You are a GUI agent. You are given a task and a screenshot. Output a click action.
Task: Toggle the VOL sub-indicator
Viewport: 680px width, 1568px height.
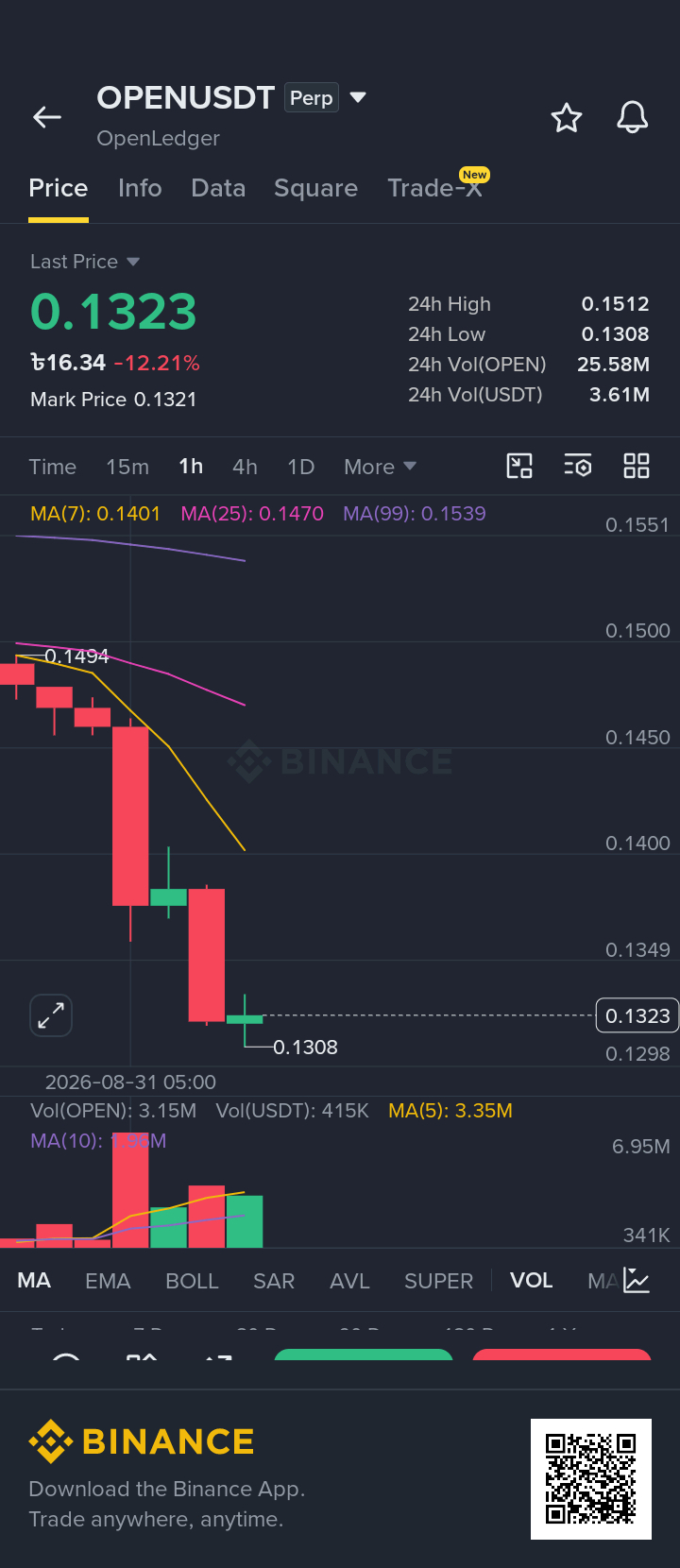(531, 1281)
